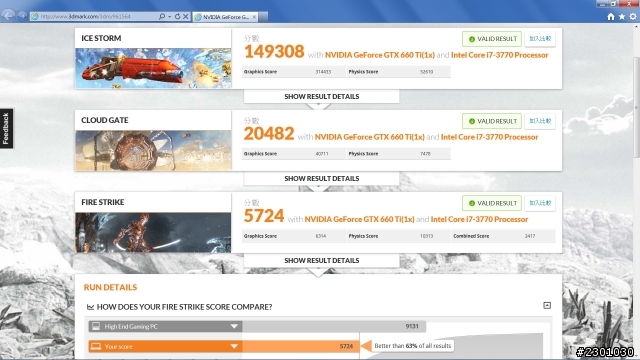Open GTX 660 Ti link in Ice Storm

pyautogui.click(x=380, y=55)
